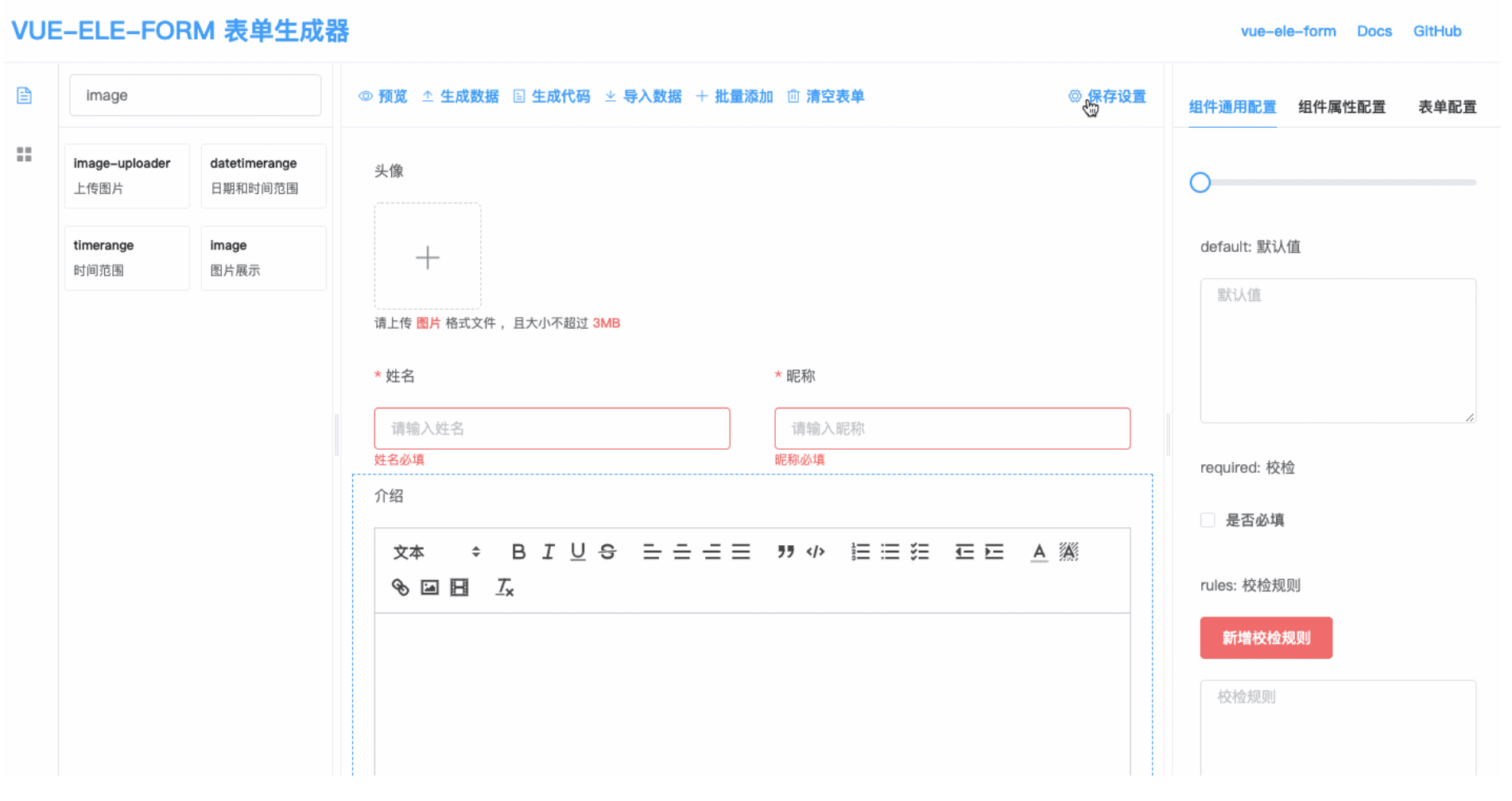
Task: Clear text formatting in editor
Action: tap(504, 587)
